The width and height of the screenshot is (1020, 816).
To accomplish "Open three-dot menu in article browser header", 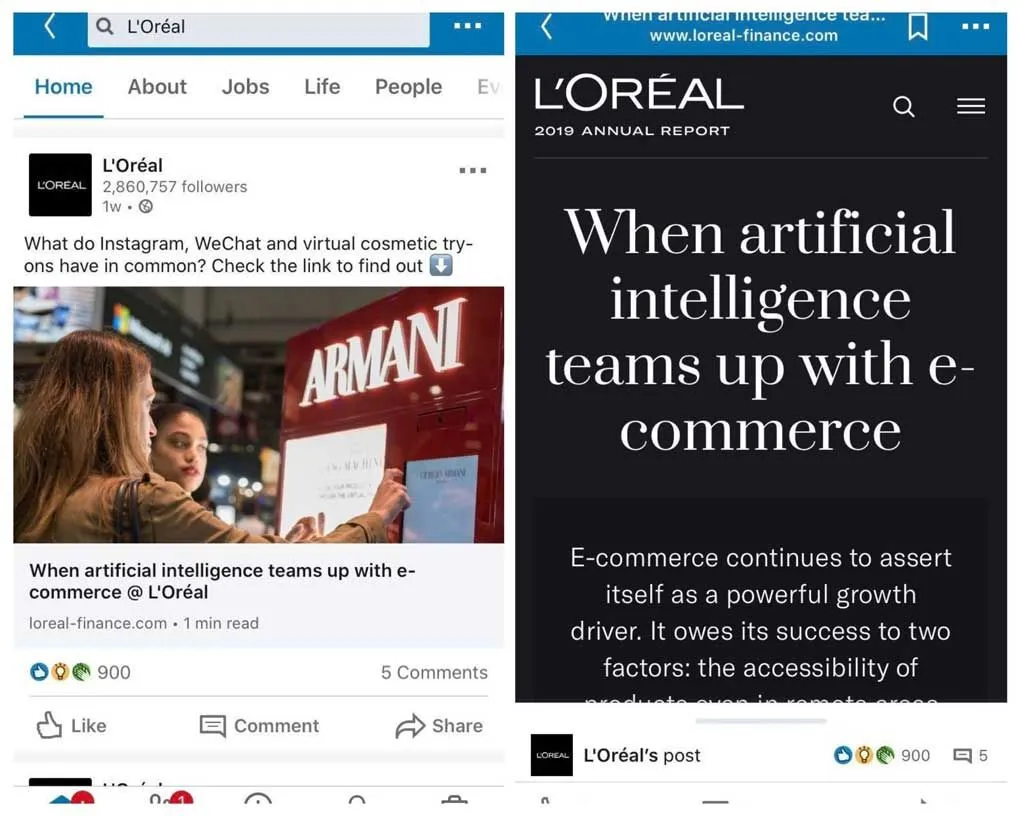I will tap(975, 27).
